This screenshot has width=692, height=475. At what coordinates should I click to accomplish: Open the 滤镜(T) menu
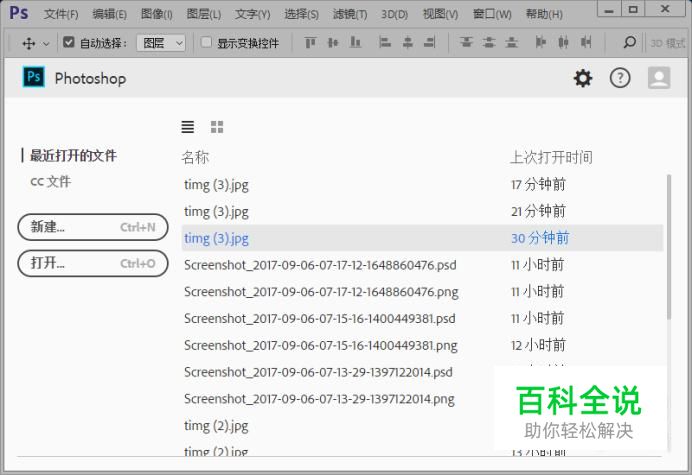[350, 14]
